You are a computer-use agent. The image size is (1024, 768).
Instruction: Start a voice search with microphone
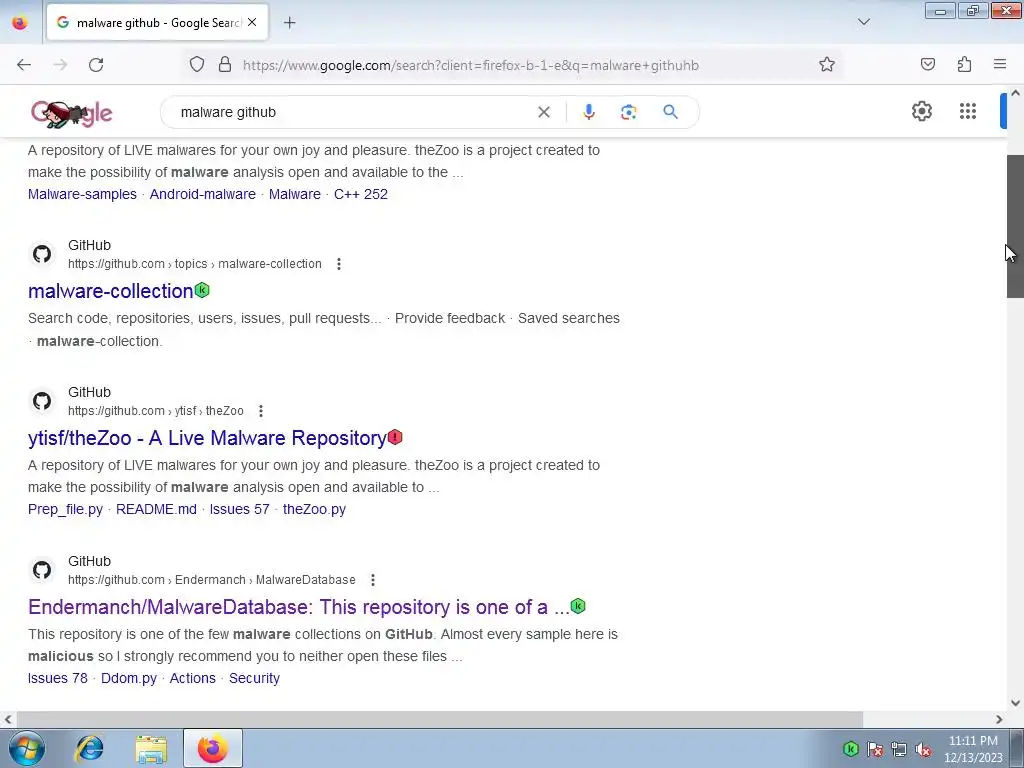[x=588, y=112]
